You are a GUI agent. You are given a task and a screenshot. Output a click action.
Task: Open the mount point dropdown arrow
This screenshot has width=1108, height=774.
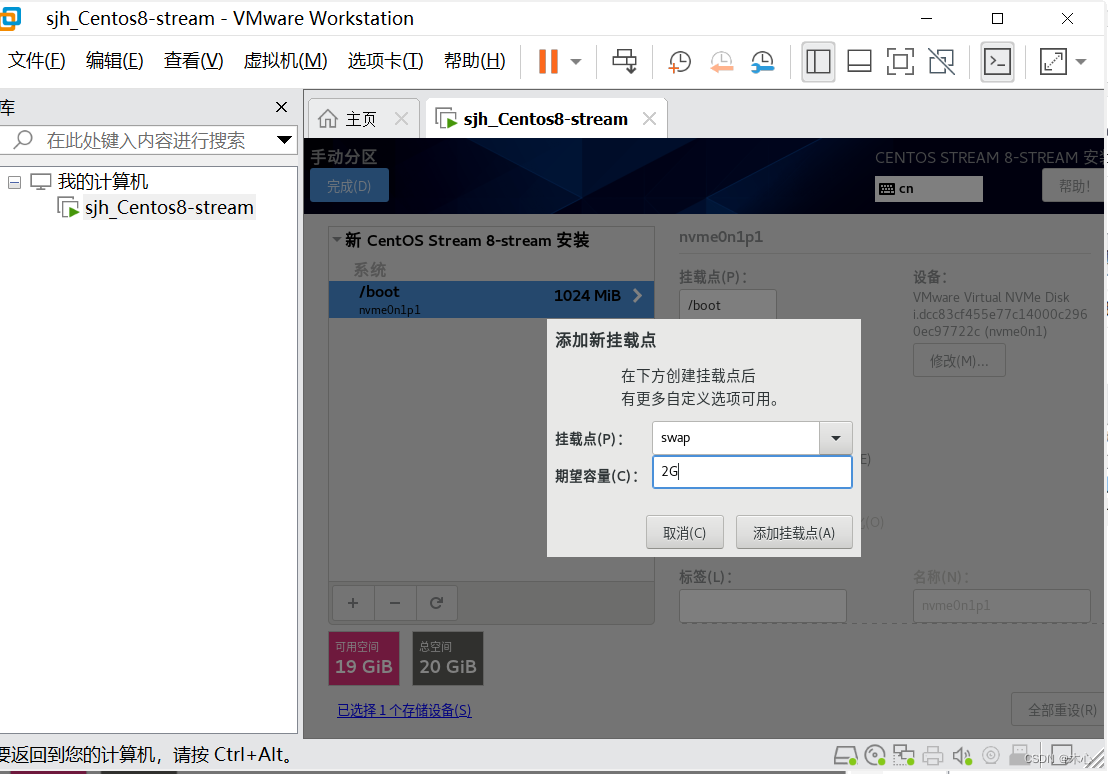[836, 438]
